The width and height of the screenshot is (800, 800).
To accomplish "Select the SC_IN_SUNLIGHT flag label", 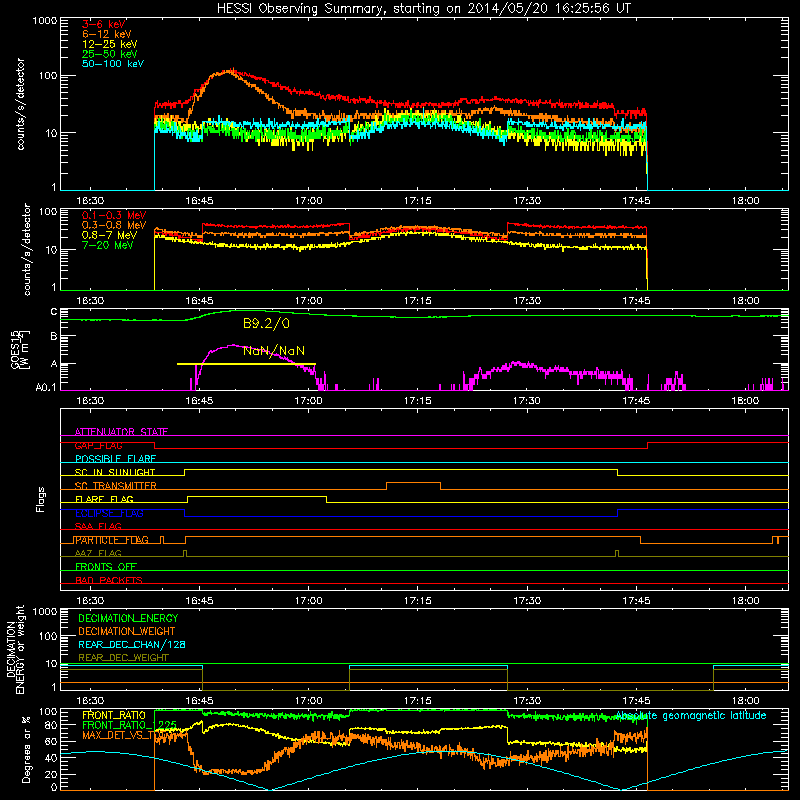I will click(115, 472).
